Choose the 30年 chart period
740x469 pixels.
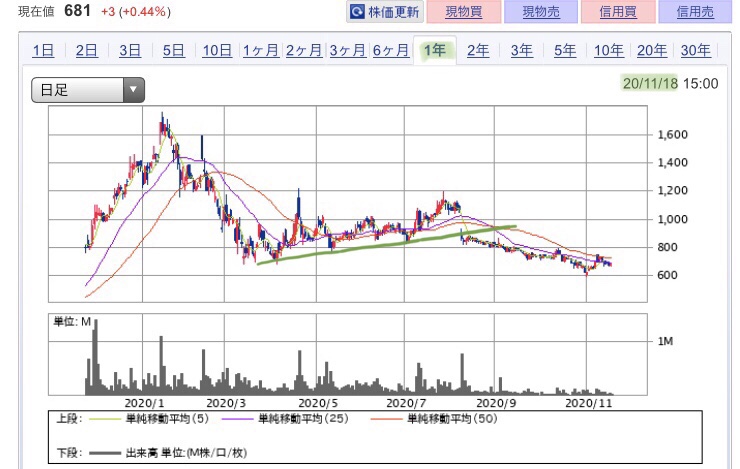[x=696, y=50]
